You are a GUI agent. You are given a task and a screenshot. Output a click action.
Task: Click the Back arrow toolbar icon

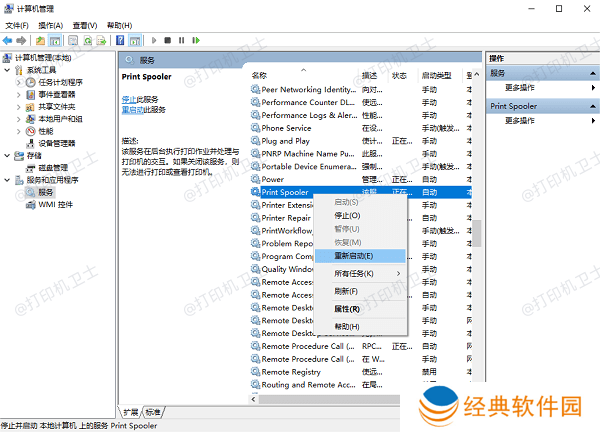[8, 40]
